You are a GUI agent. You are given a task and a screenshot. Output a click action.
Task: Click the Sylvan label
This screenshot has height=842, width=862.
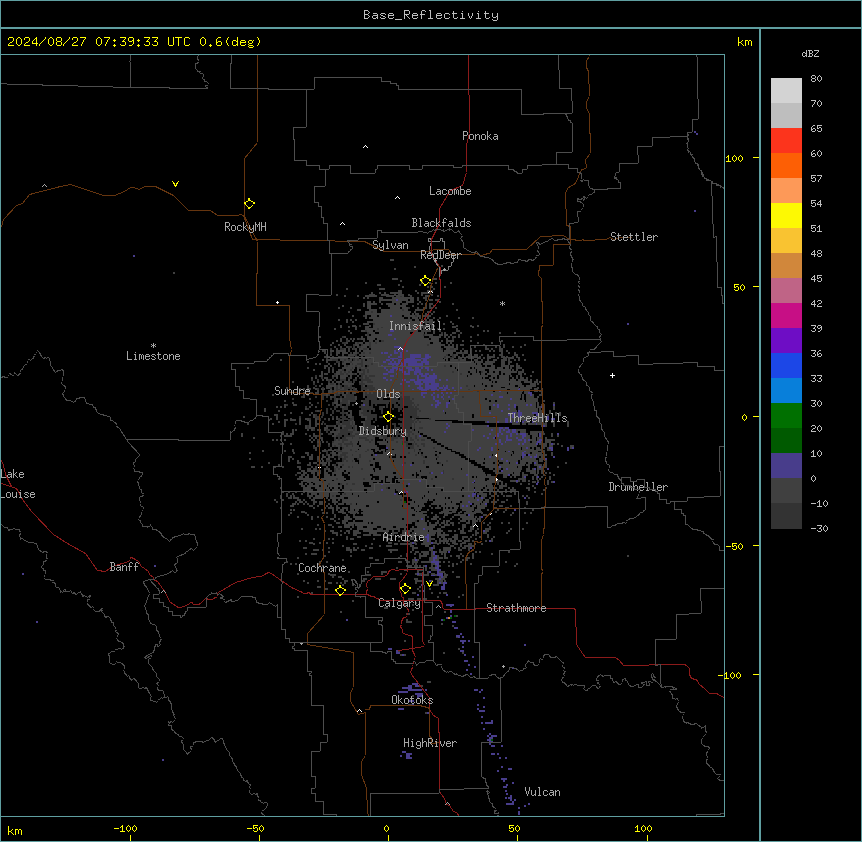(390, 245)
